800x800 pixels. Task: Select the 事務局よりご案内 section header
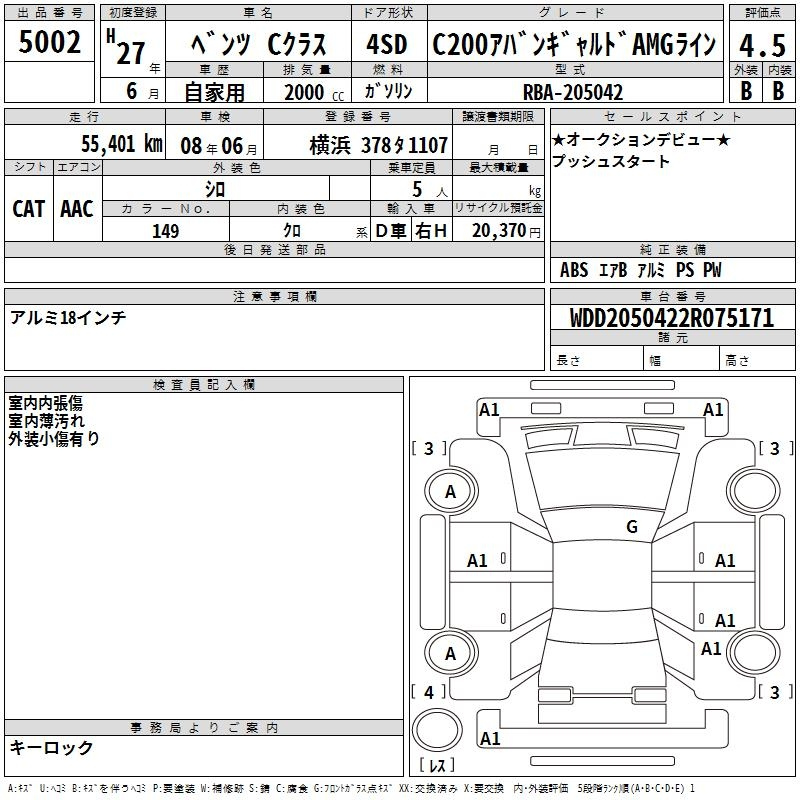click(204, 728)
